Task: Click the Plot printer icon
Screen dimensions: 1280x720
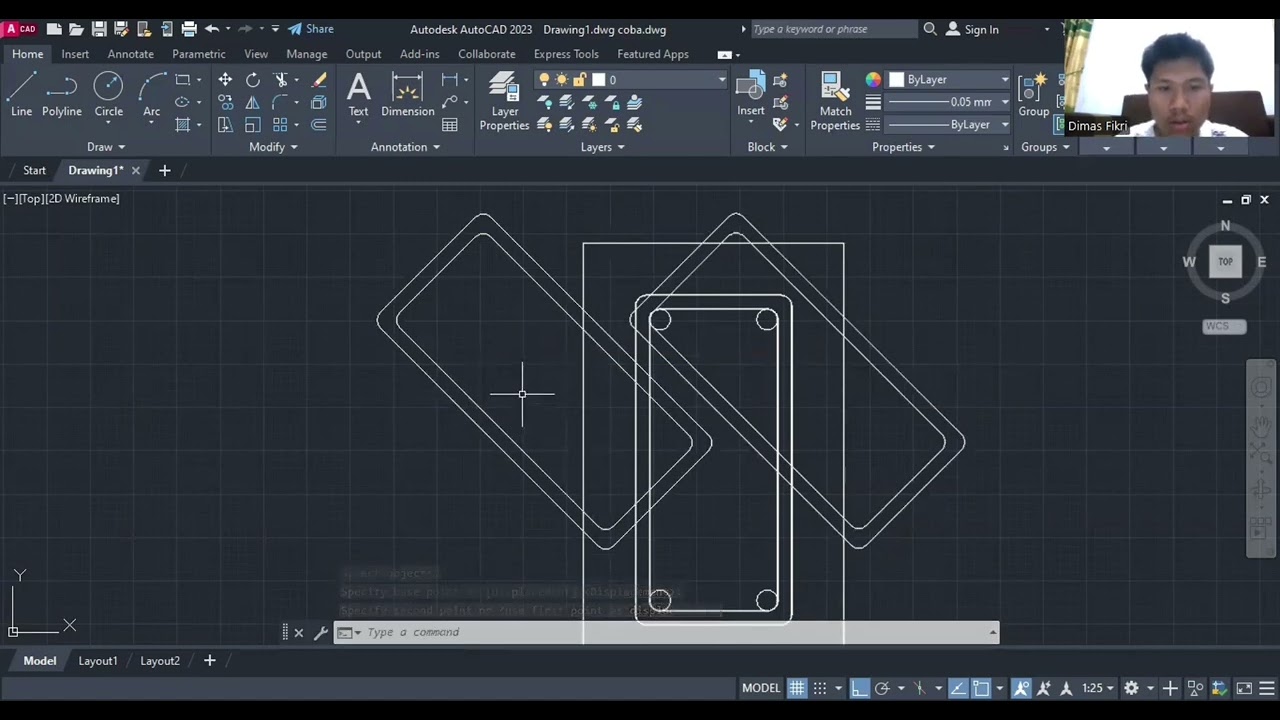Action: tap(188, 29)
